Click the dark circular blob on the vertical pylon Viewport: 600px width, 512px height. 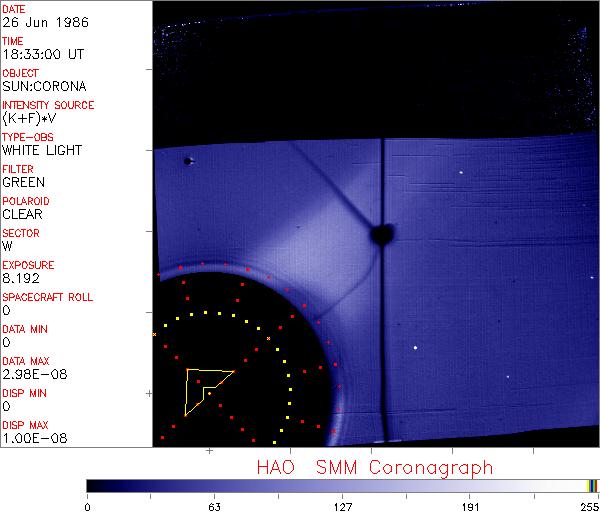[x=381, y=235]
